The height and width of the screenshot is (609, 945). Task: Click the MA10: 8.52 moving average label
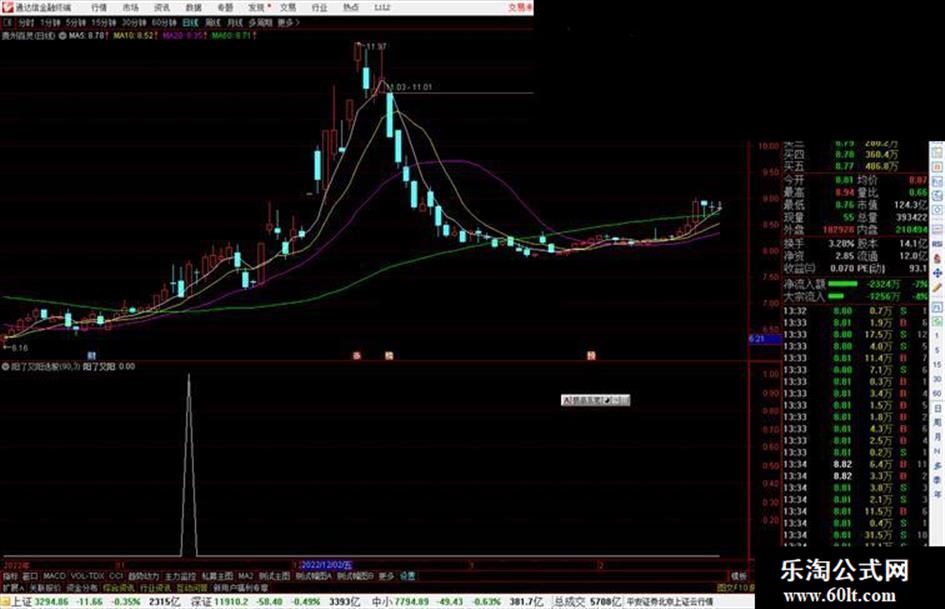[134, 36]
